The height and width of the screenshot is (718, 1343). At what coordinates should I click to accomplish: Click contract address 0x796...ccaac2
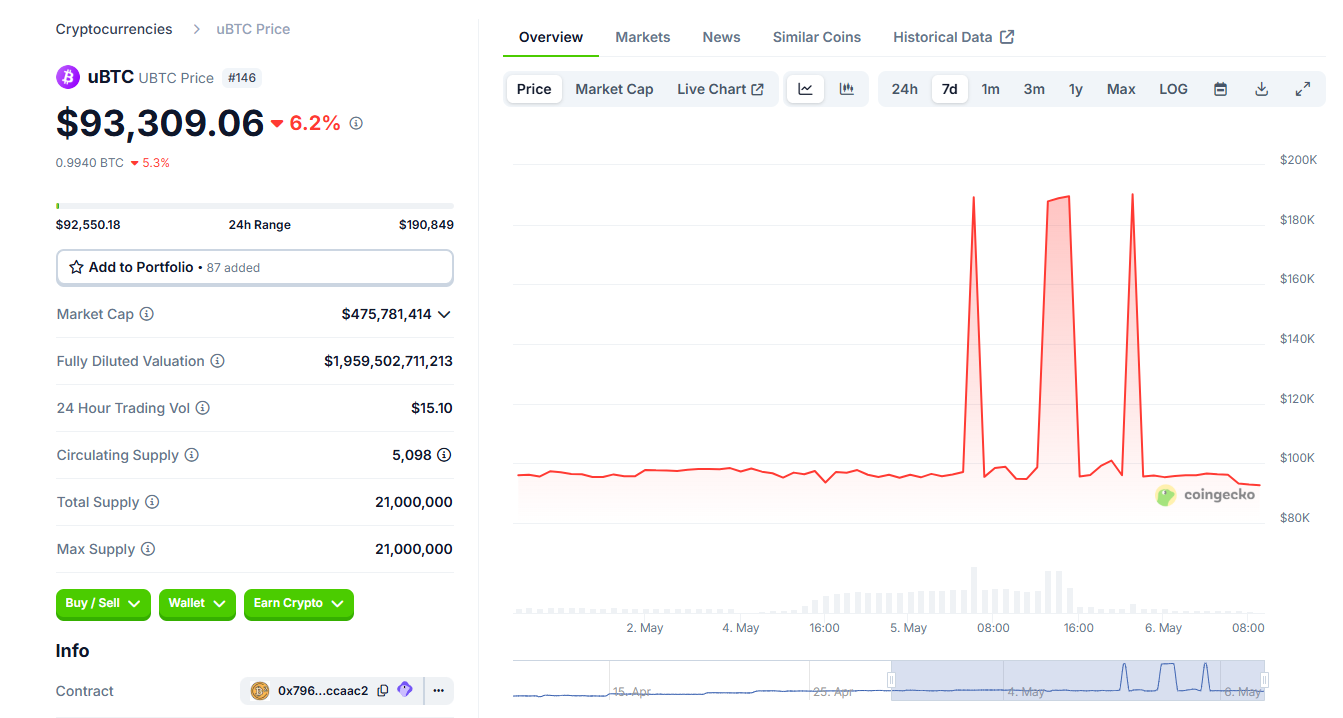(323, 691)
